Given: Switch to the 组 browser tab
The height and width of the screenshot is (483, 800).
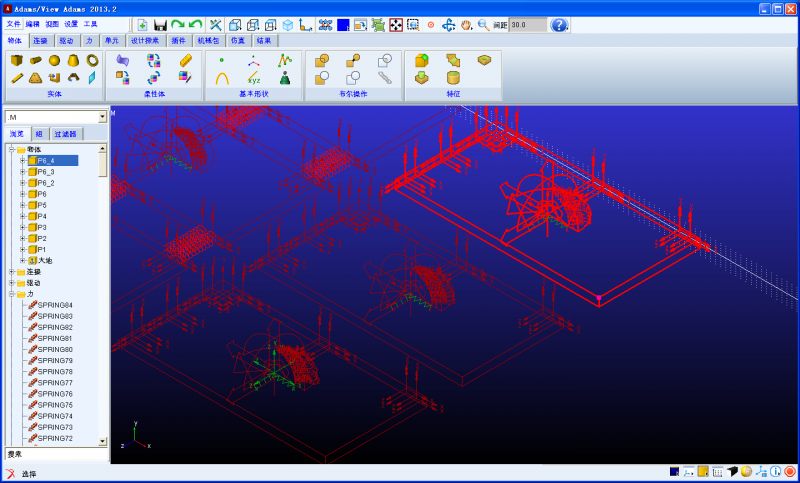Looking at the screenshot, I should (39, 134).
